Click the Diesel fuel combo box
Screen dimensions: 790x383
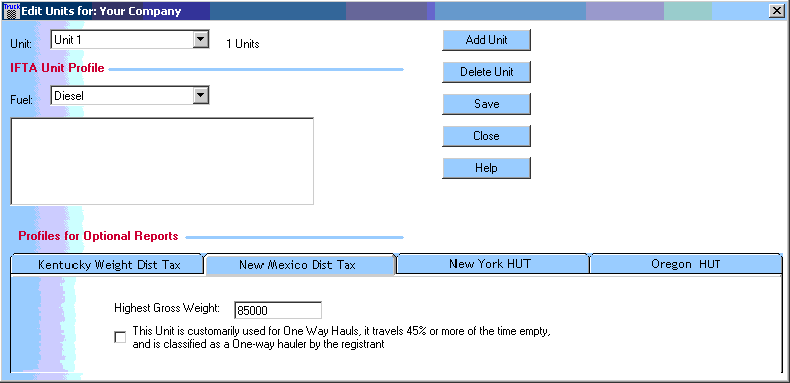130,95
